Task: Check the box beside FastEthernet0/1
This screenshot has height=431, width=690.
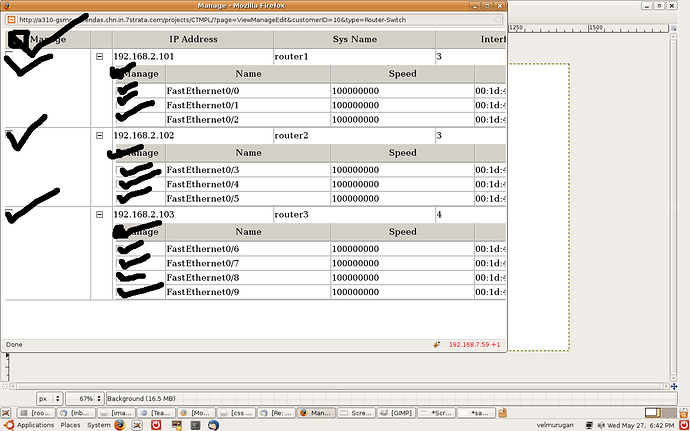Action: point(119,105)
